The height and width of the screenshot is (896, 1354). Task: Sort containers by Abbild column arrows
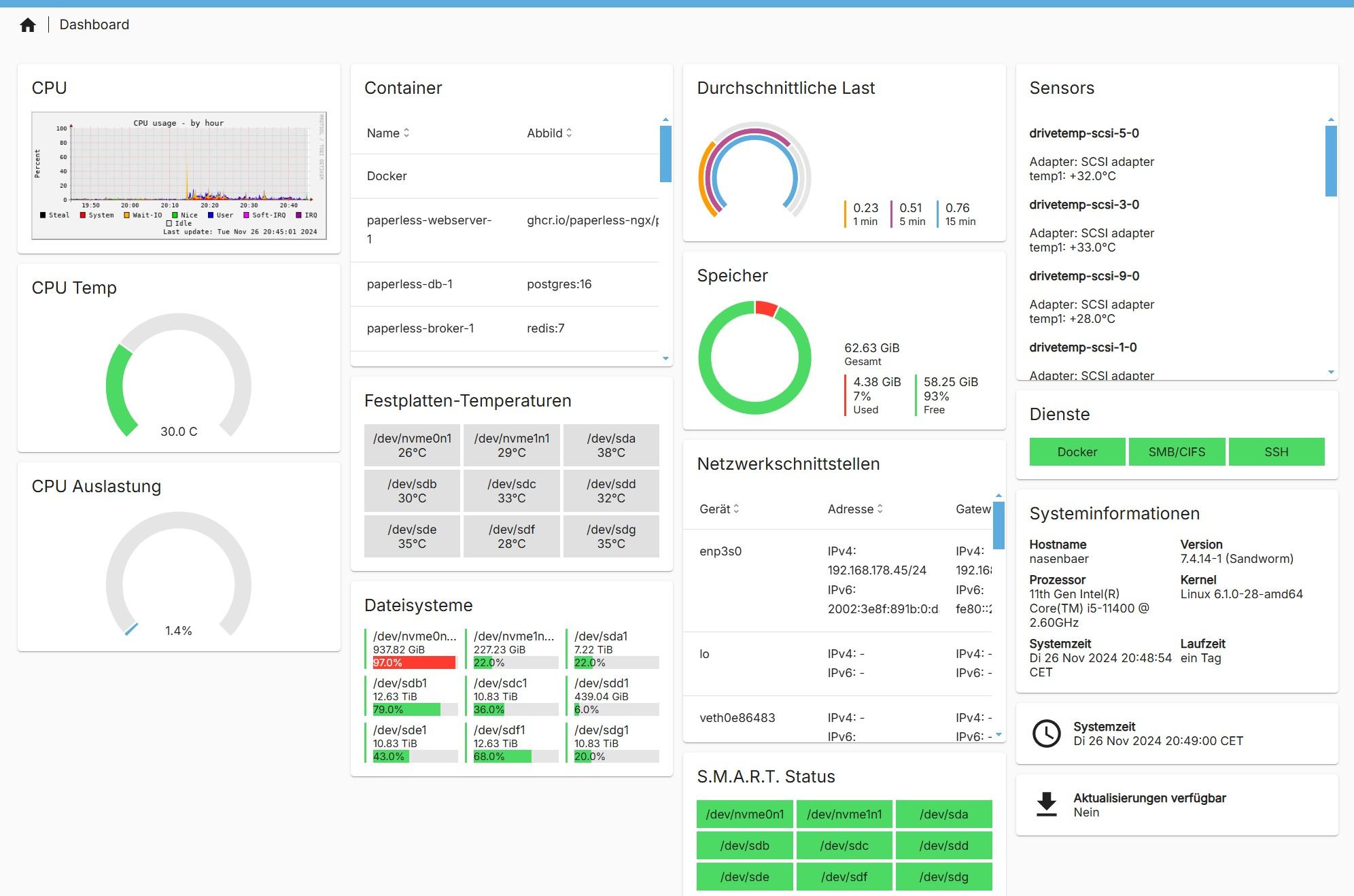(569, 133)
